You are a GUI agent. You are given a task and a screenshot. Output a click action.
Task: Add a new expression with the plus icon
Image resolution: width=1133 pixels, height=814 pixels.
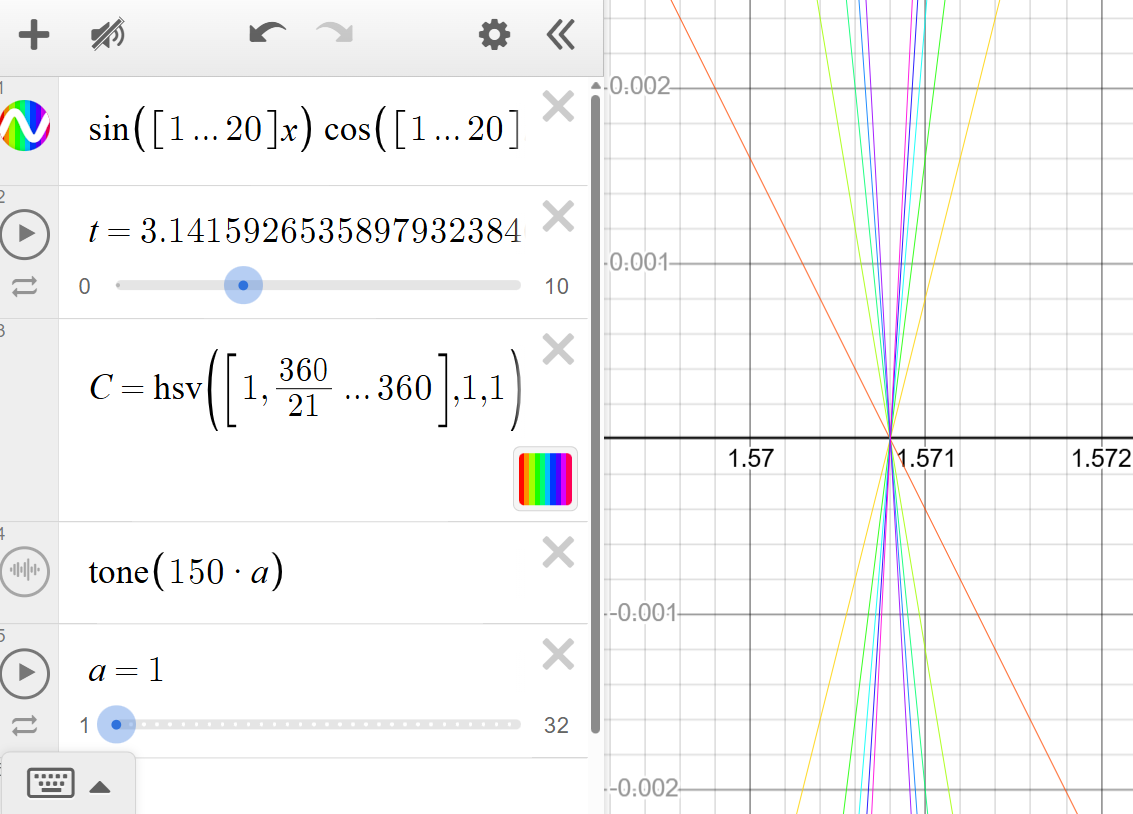pos(34,34)
